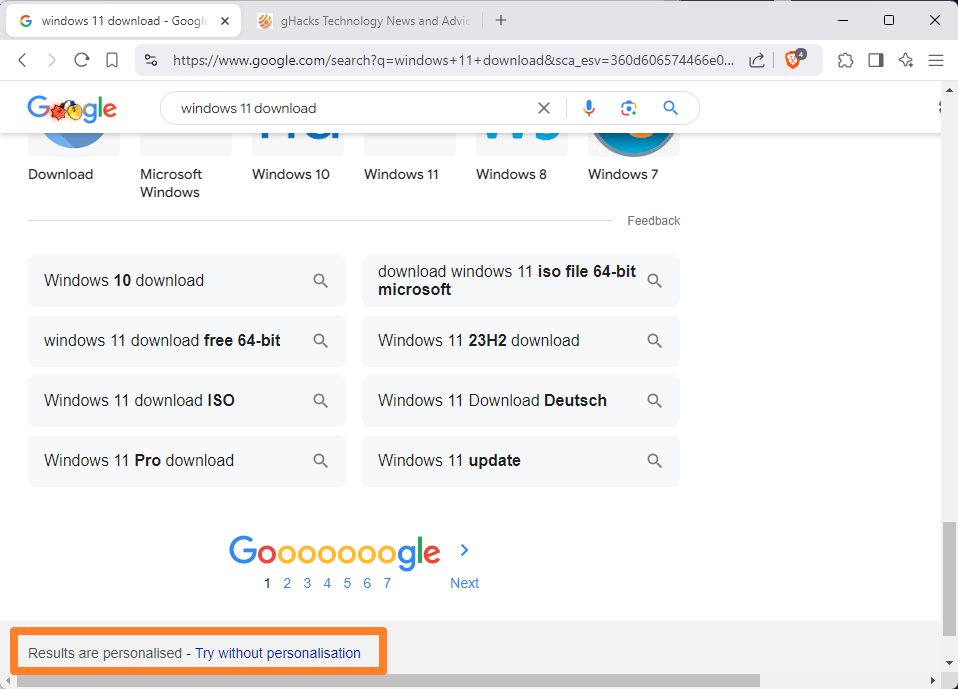Click magnifier beside Windows 11 23H2 download
Image resolution: width=958 pixels, height=689 pixels.
click(x=654, y=340)
